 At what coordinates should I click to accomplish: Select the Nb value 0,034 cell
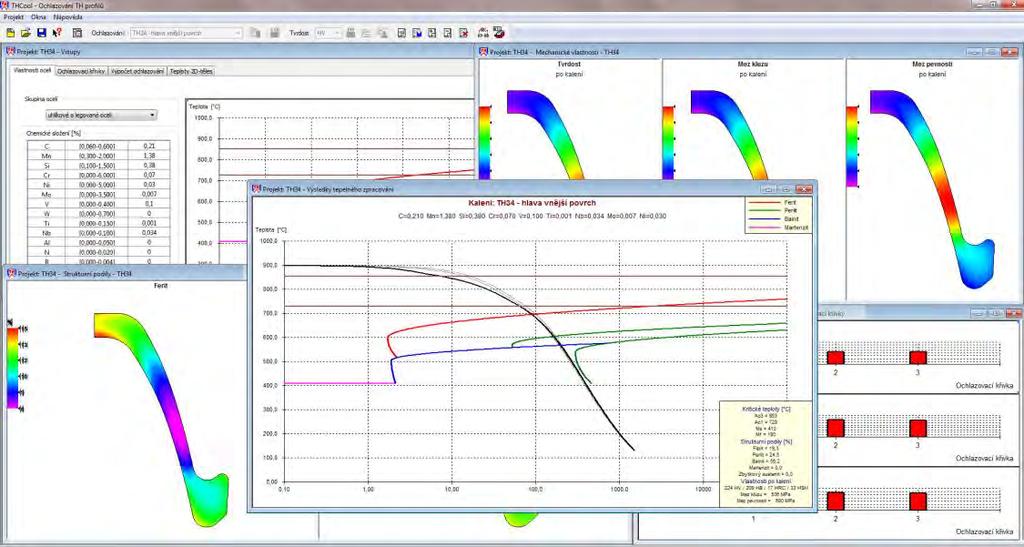pyautogui.click(x=149, y=232)
